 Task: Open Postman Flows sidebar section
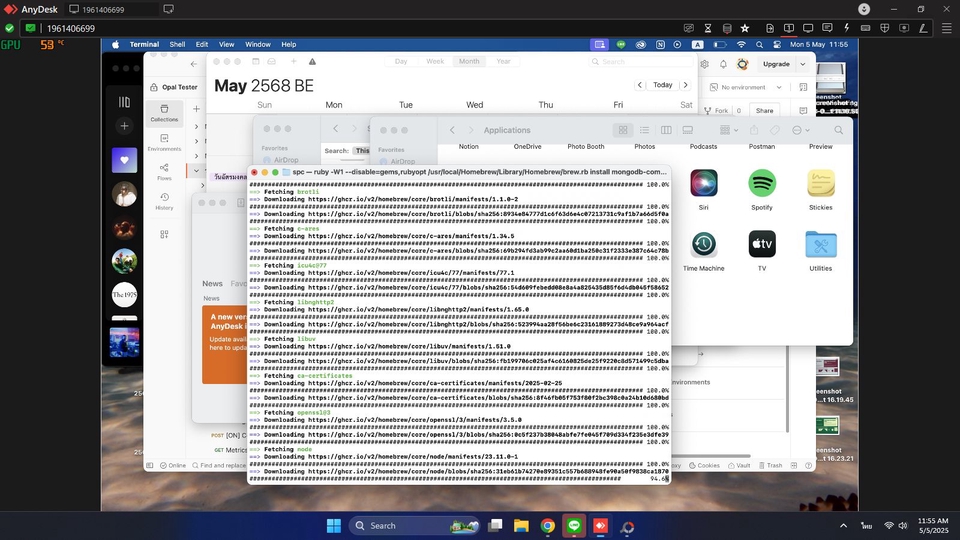pos(164,171)
